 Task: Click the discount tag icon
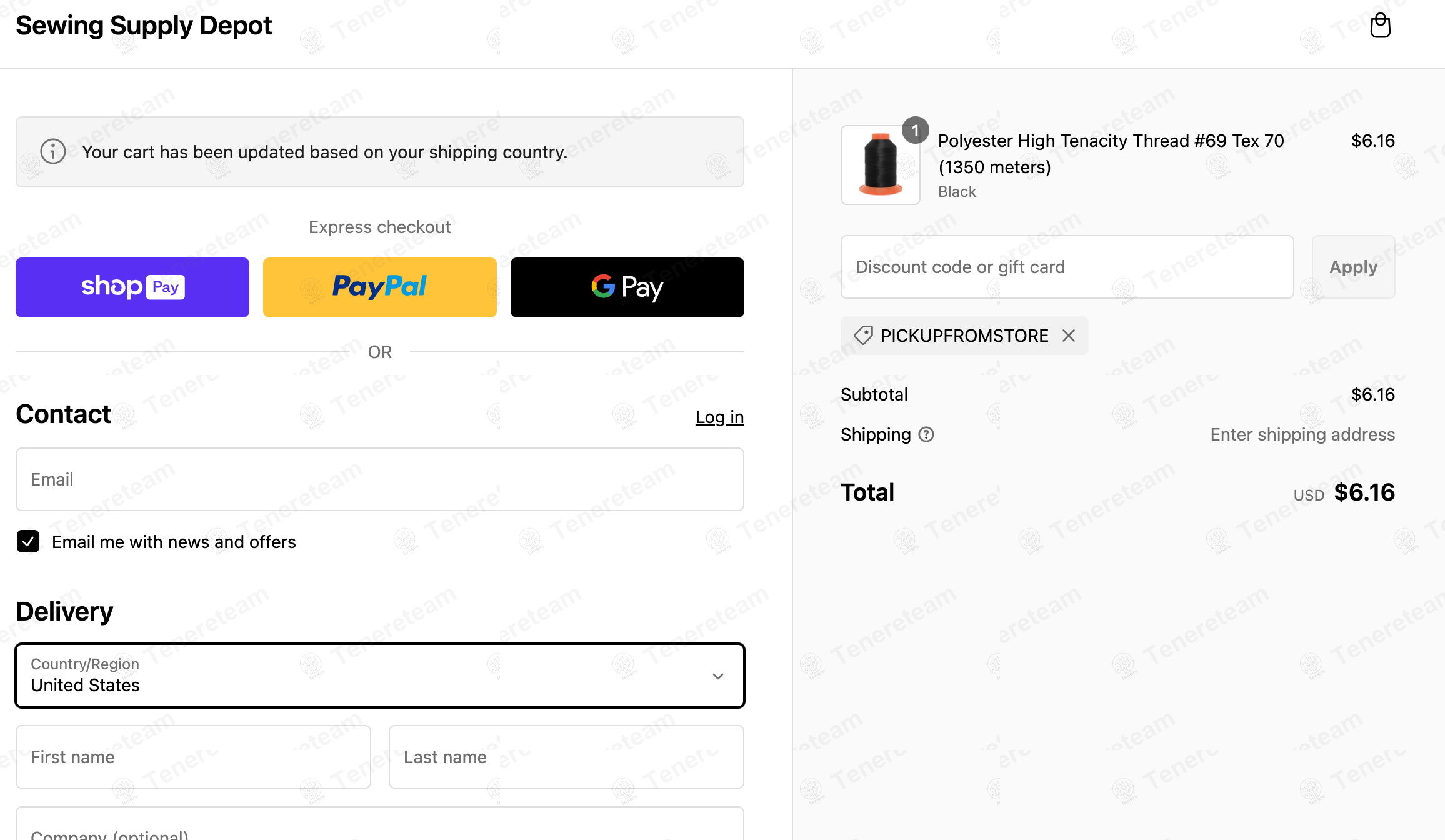pos(863,336)
